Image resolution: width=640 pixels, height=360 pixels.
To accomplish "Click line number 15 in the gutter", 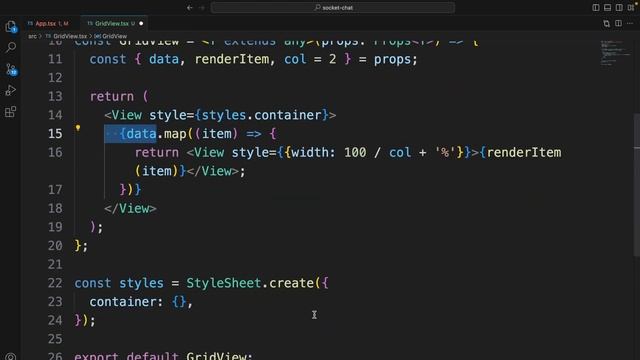I will point(55,133).
